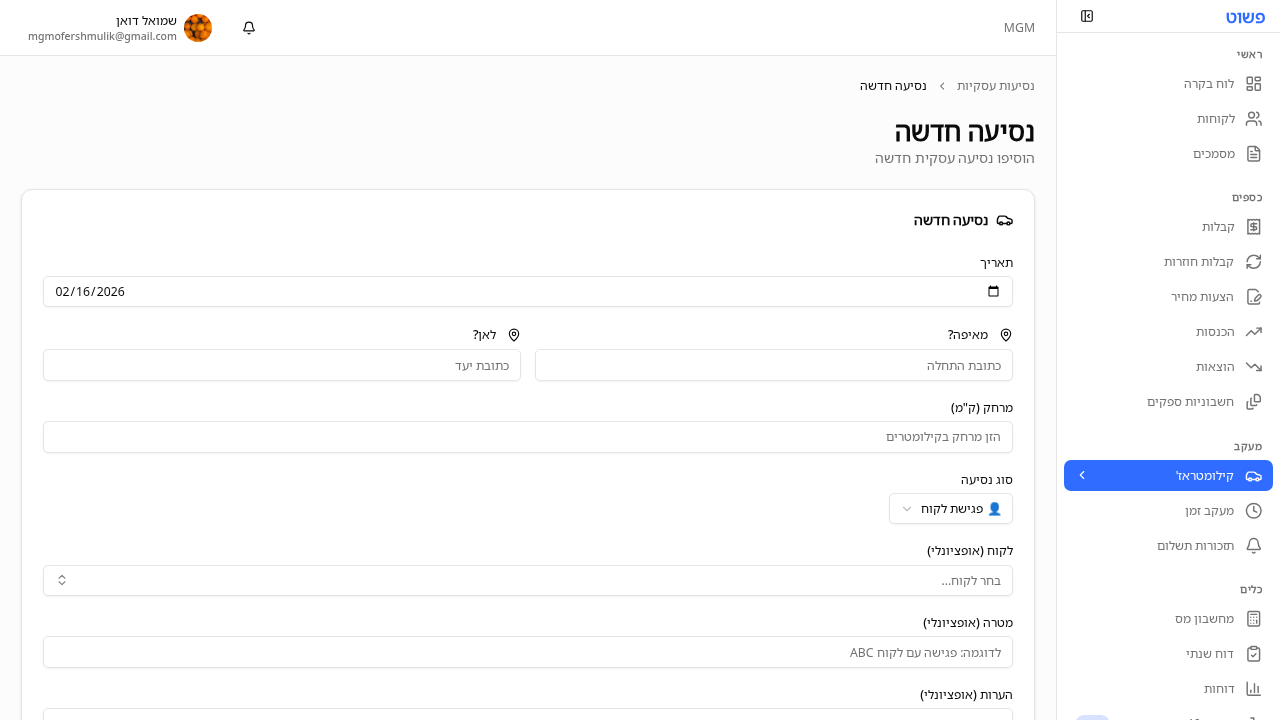Click the user avatar for שמואל דואן
Screen dimensions: 1280x720
tap(198, 28)
